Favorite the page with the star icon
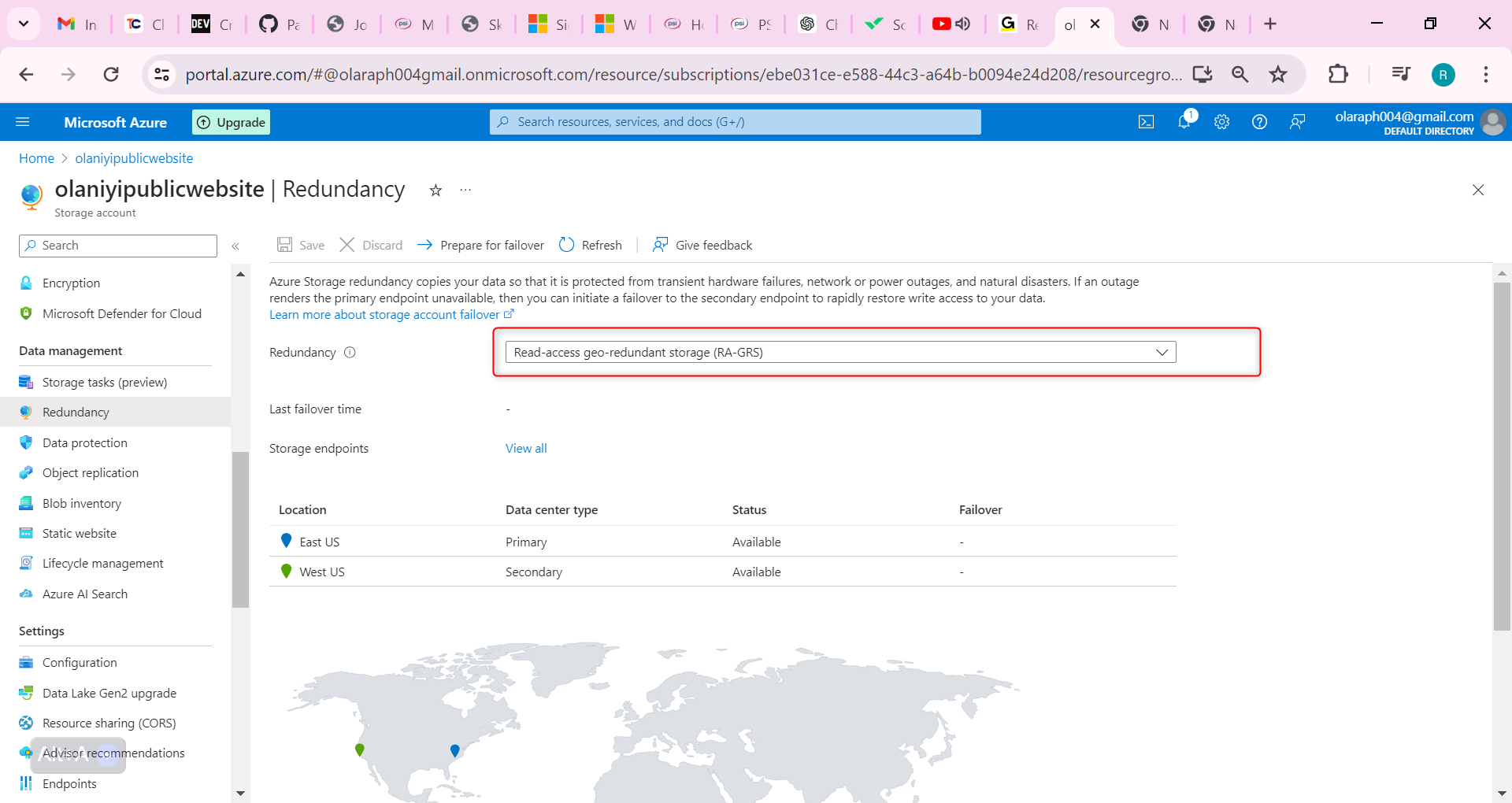Screen dimensions: 1512x803 pos(435,191)
